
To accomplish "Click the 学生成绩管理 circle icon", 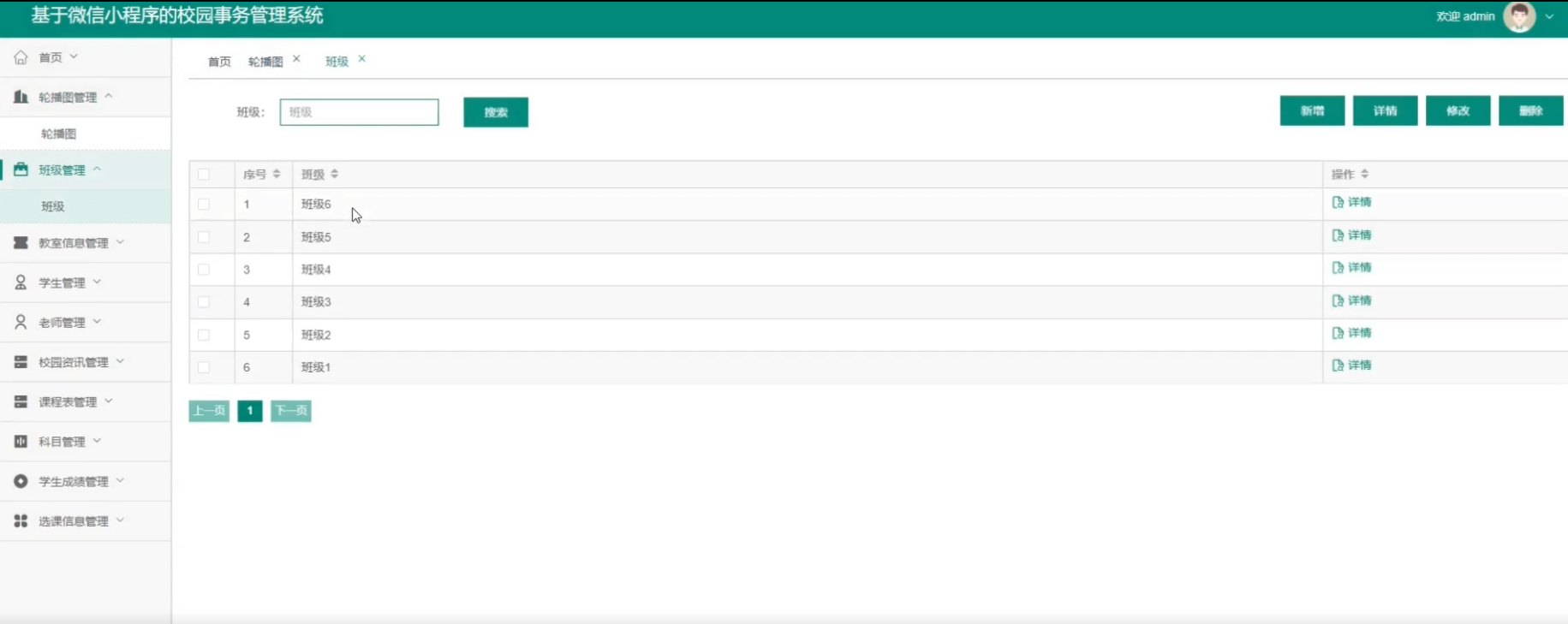I will [21, 481].
